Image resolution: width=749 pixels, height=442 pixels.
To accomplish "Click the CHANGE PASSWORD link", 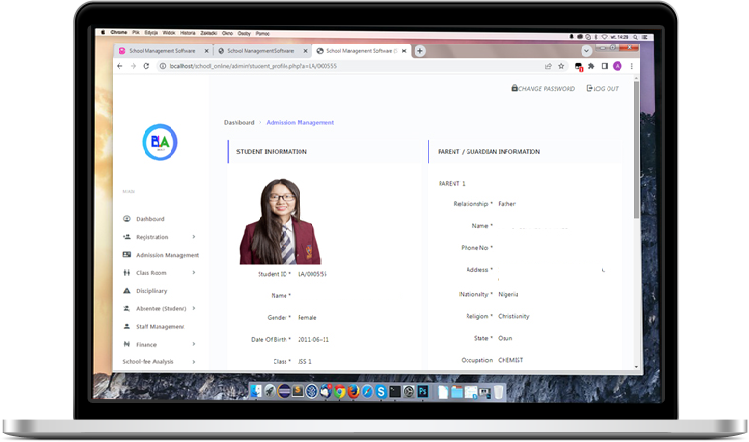I will 543,89.
